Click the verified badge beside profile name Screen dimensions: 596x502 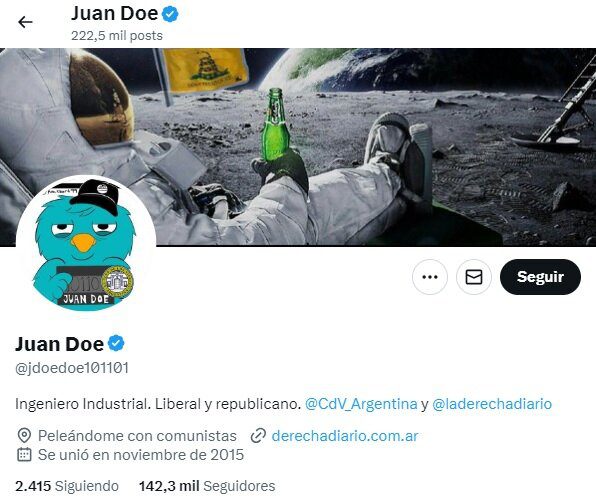coord(116,344)
